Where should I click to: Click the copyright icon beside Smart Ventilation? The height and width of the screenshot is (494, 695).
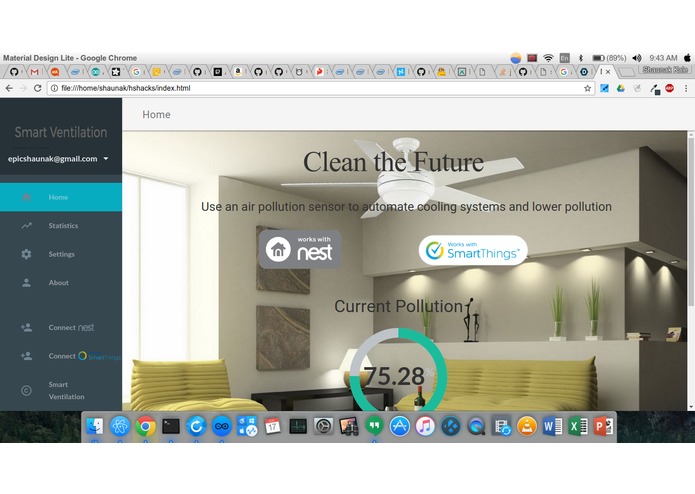click(x=27, y=390)
